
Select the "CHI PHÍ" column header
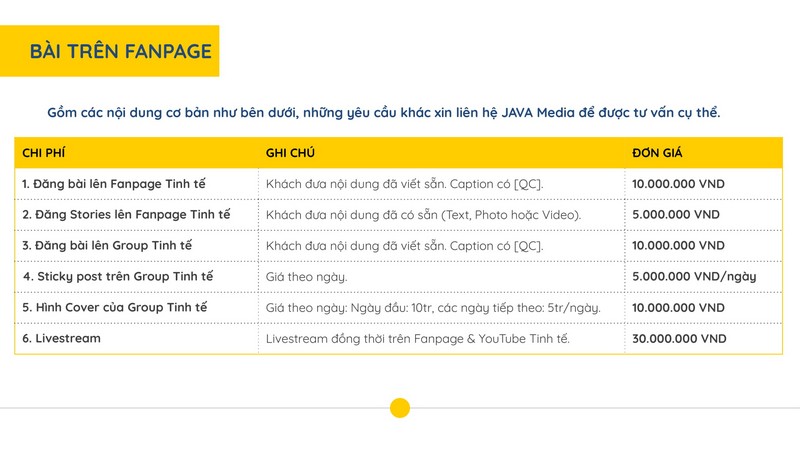pos(44,153)
